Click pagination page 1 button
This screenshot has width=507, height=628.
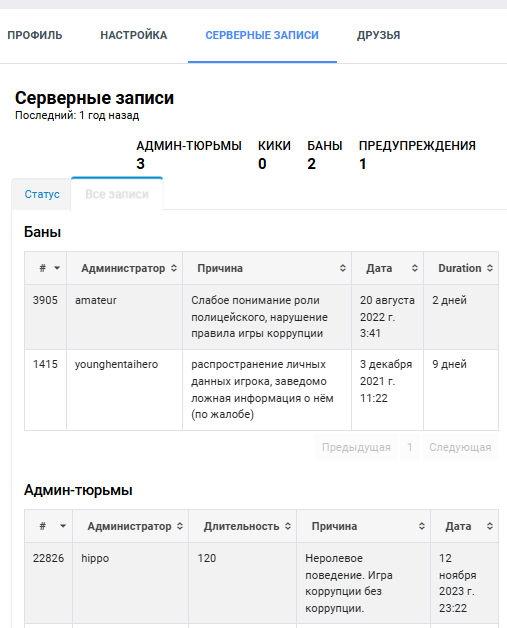[x=410, y=447]
